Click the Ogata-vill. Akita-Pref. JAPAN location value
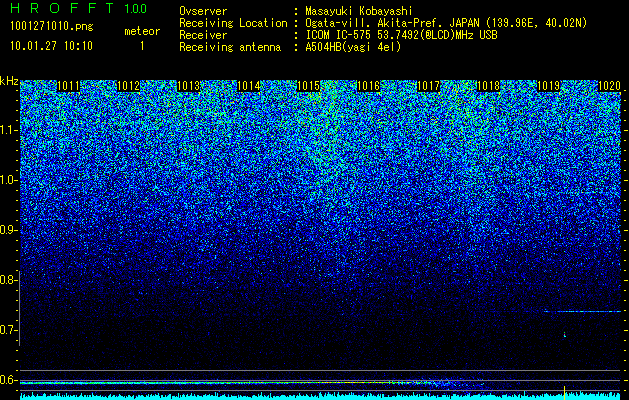This screenshot has width=629, height=400. tap(446, 23)
